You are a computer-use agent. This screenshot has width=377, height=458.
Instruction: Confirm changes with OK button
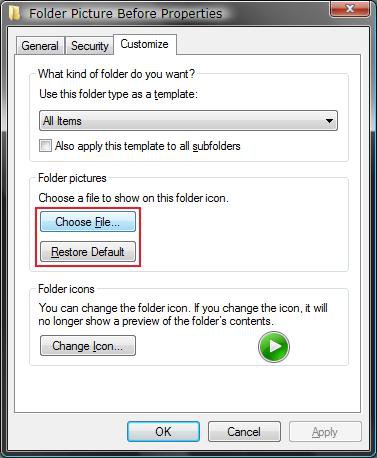[163, 432]
